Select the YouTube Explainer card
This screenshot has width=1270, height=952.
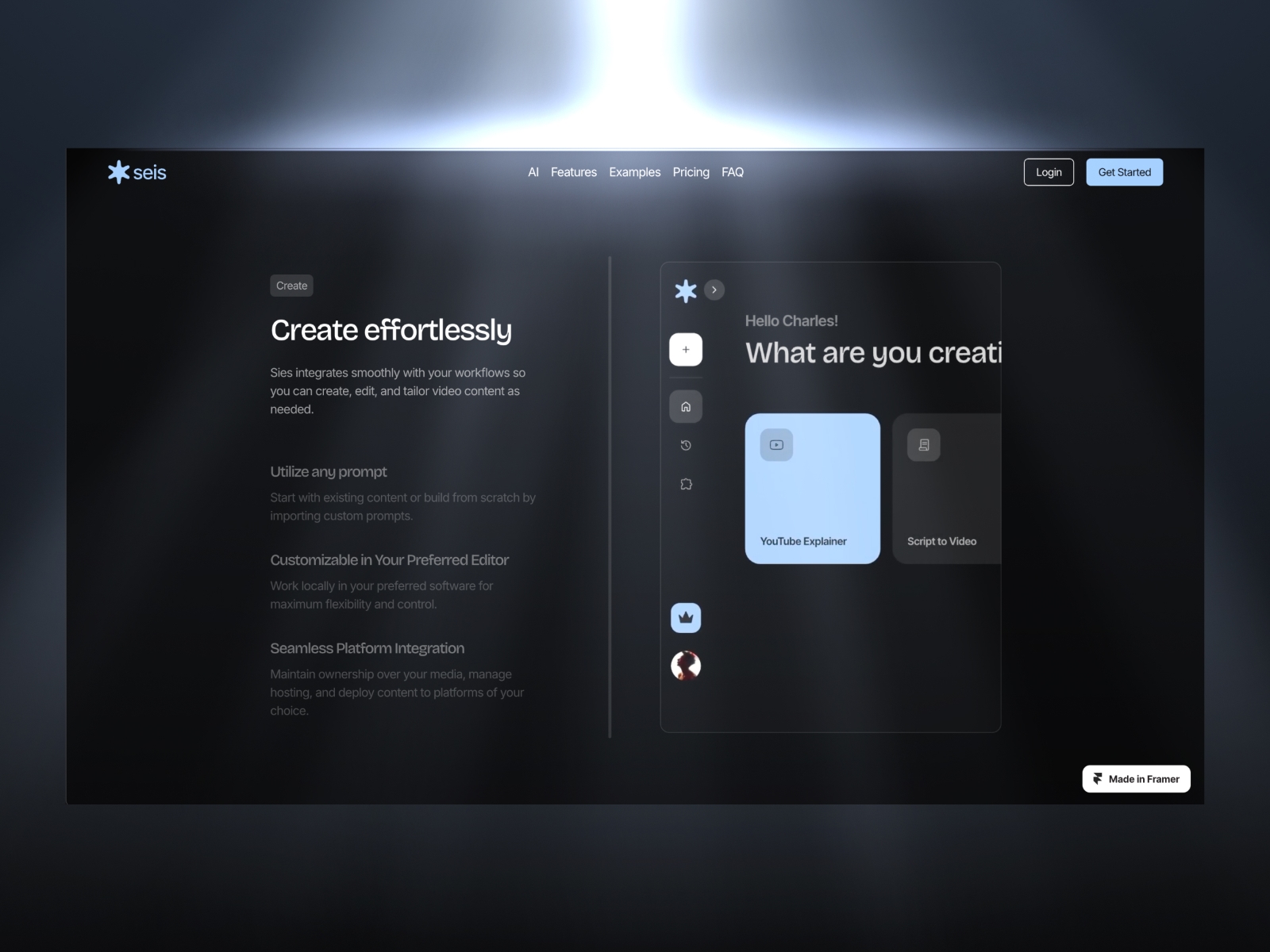click(x=811, y=489)
